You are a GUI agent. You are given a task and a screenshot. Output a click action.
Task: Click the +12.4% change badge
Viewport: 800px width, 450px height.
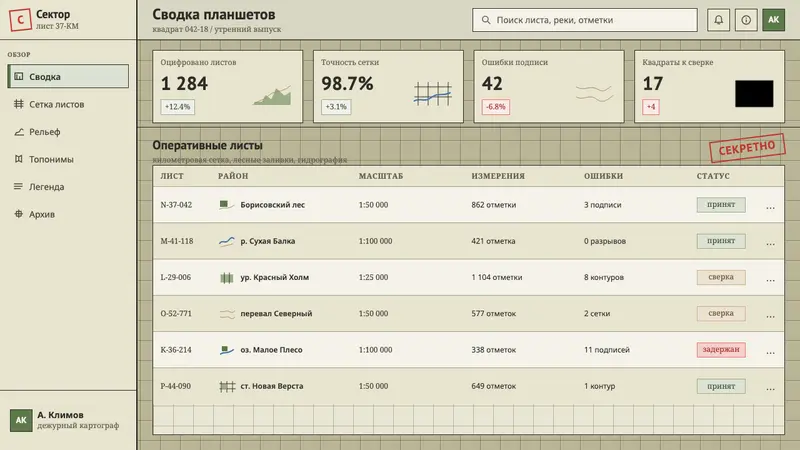[x=178, y=107]
